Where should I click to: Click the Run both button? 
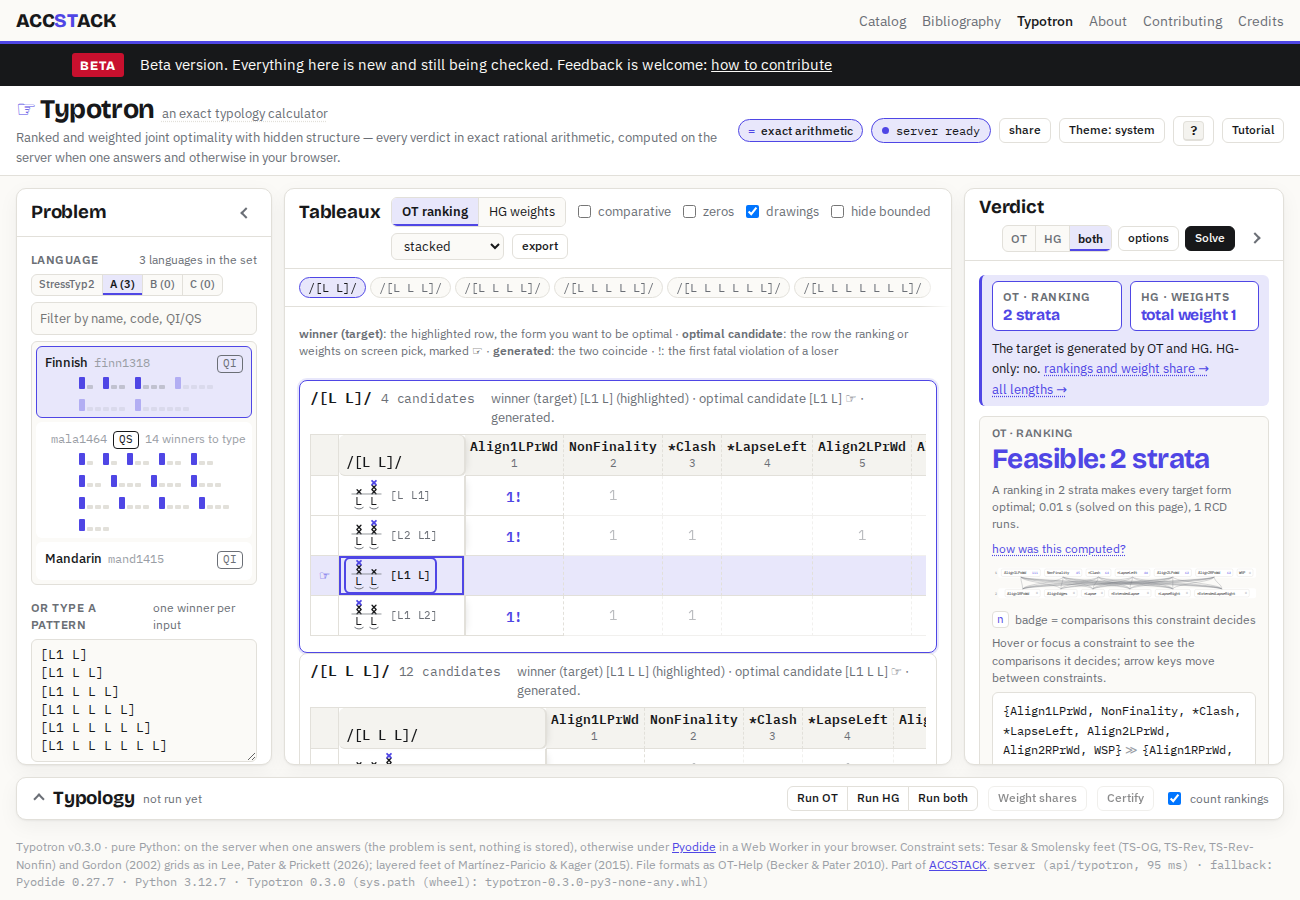tap(943, 798)
